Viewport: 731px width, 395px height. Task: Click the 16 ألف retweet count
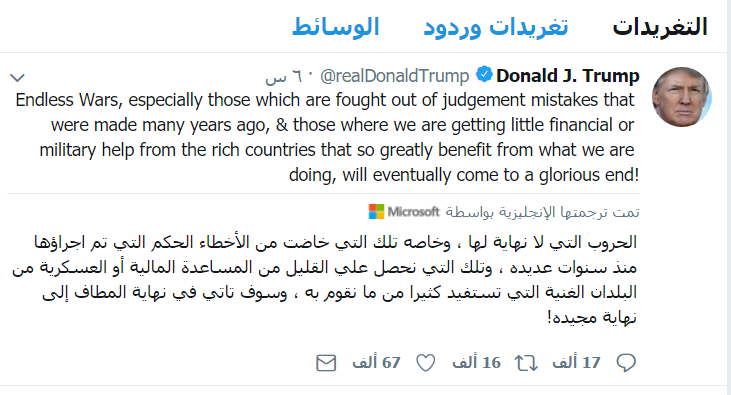pos(476,362)
